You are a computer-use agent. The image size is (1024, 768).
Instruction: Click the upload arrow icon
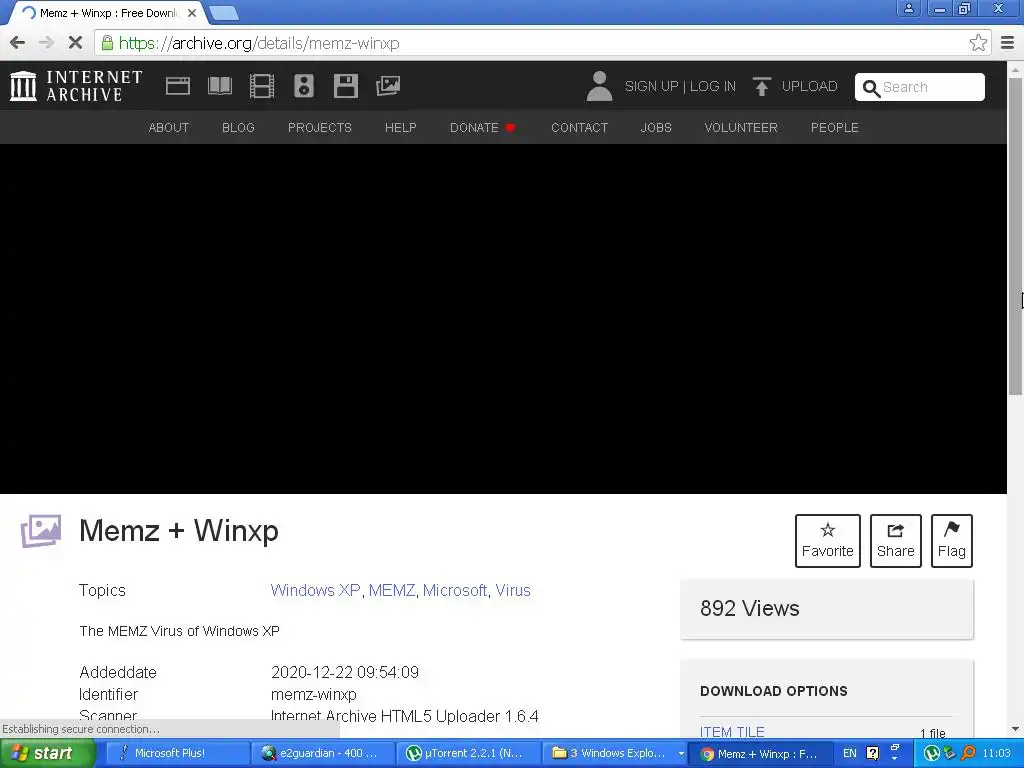point(761,86)
